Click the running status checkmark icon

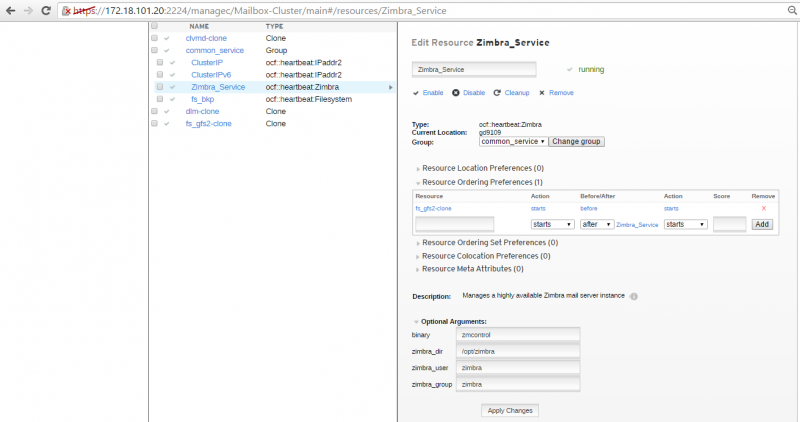tap(569, 69)
